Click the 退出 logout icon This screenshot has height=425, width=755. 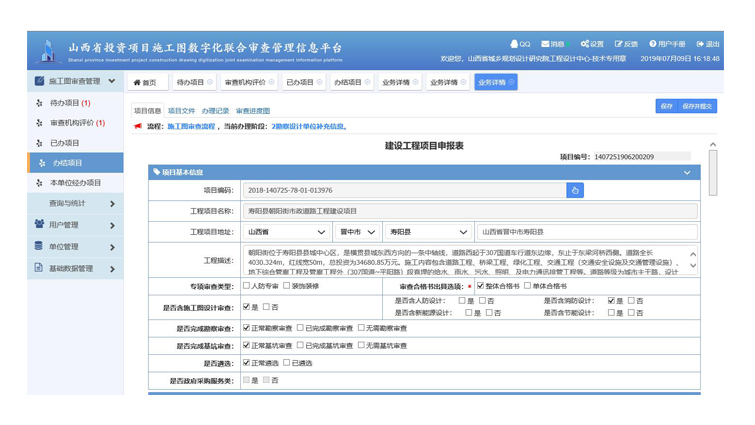point(700,44)
